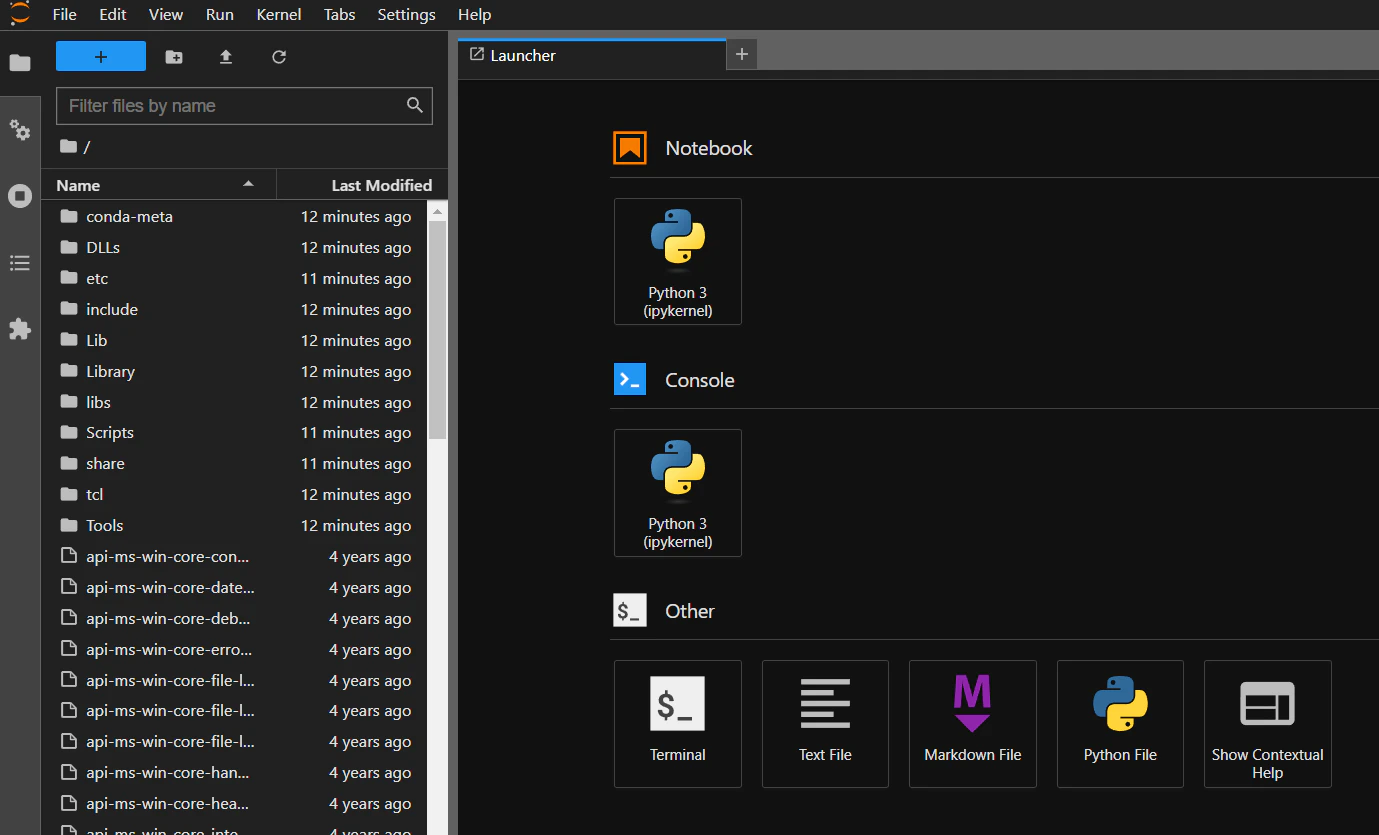Click Show Contextual Help card
Viewport: 1379px width, 835px height.
click(x=1268, y=723)
